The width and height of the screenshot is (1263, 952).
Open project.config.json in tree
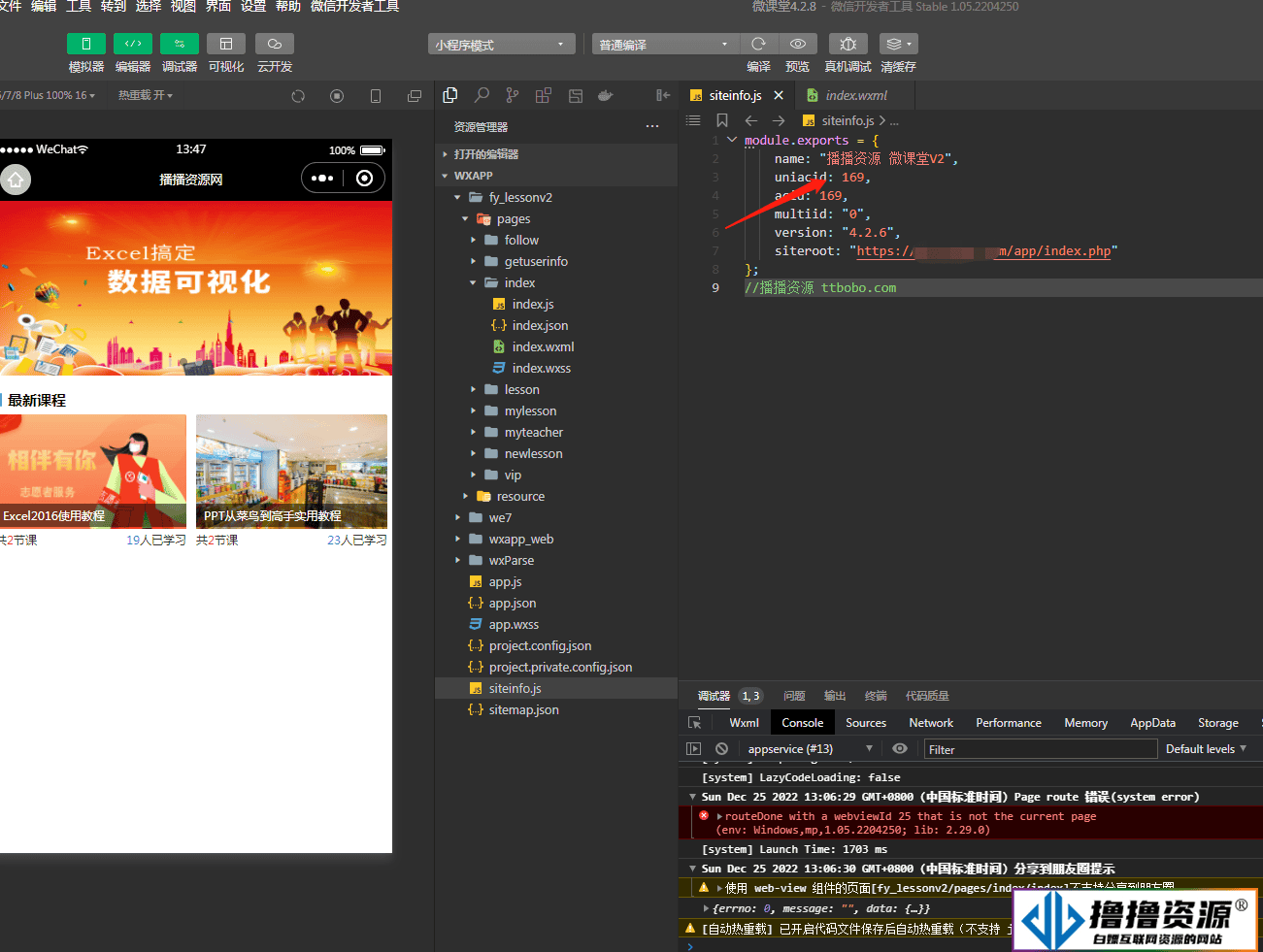point(556,645)
